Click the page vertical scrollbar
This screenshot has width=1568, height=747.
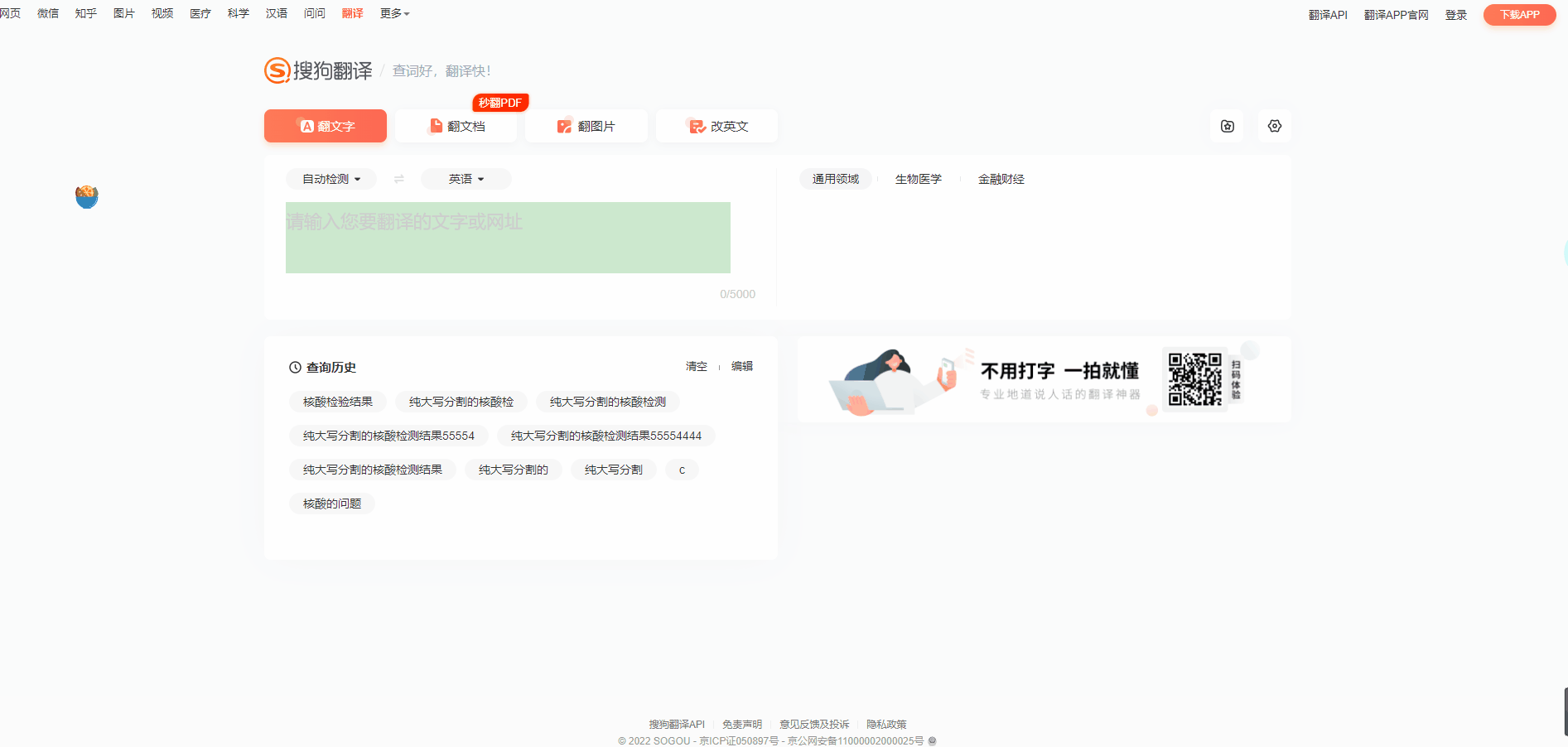1566,711
